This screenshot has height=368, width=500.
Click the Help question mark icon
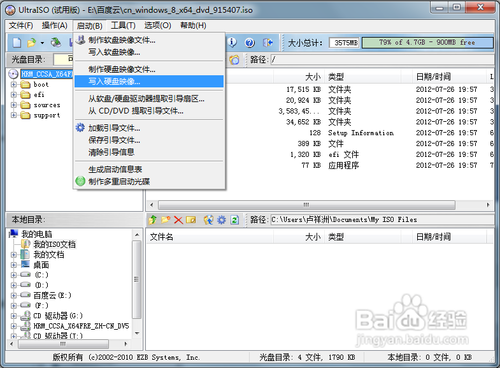coord(250,42)
